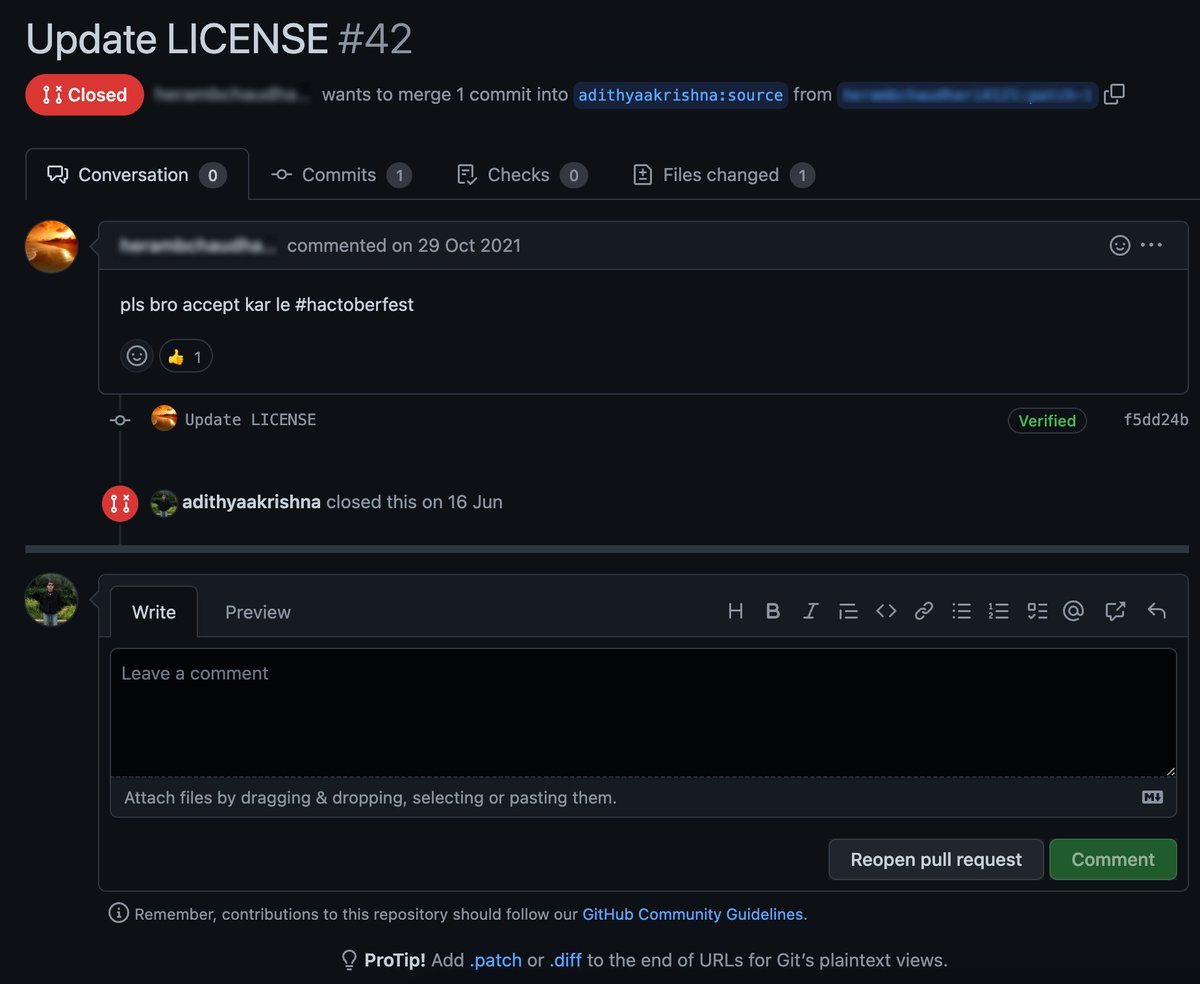The width and height of the screenshot is (1200, 984).
Task: Click the Verified commit badge
Action: [x=1047, y=421]
